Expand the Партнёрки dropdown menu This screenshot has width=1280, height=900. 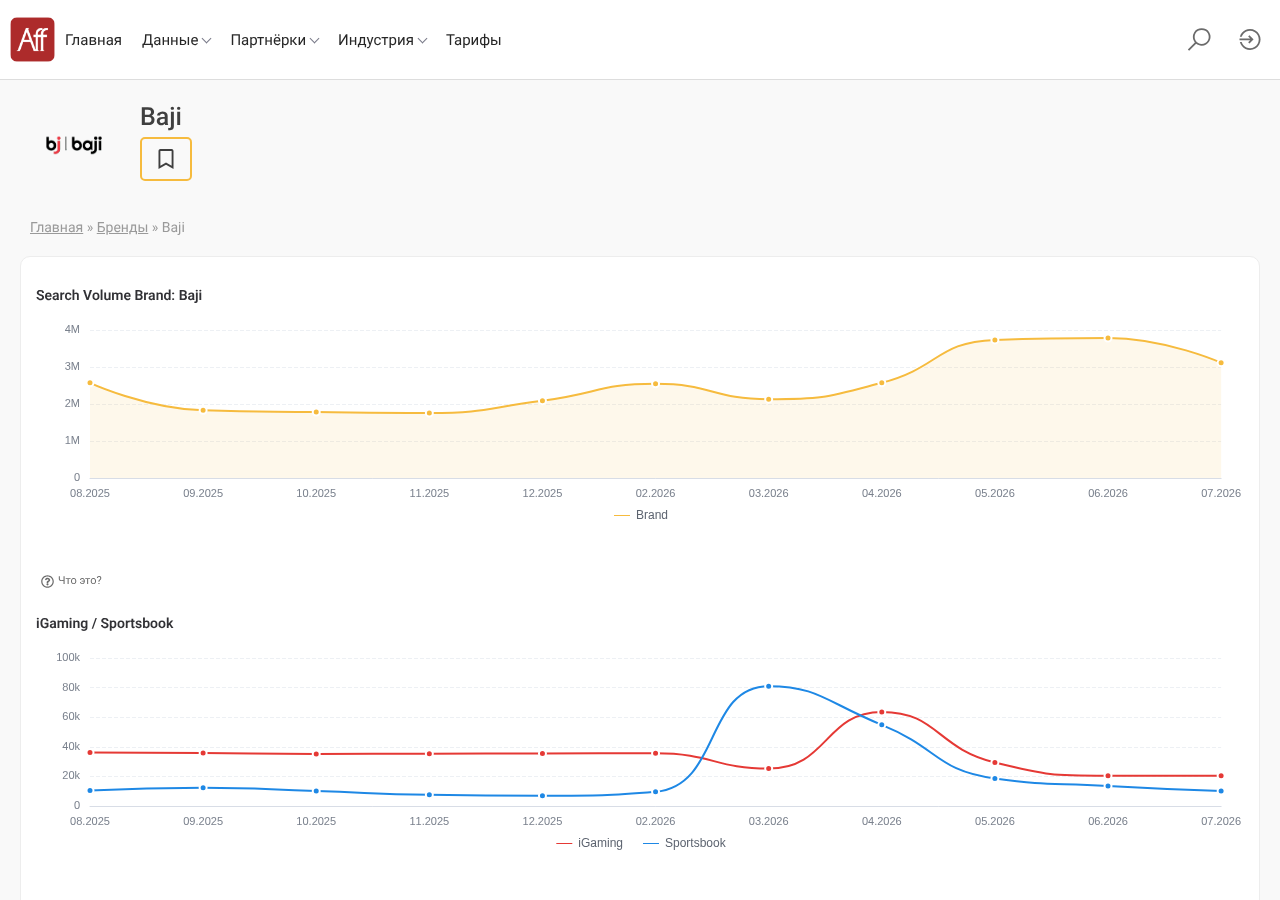pyautogui.click(x=275, y=40)
